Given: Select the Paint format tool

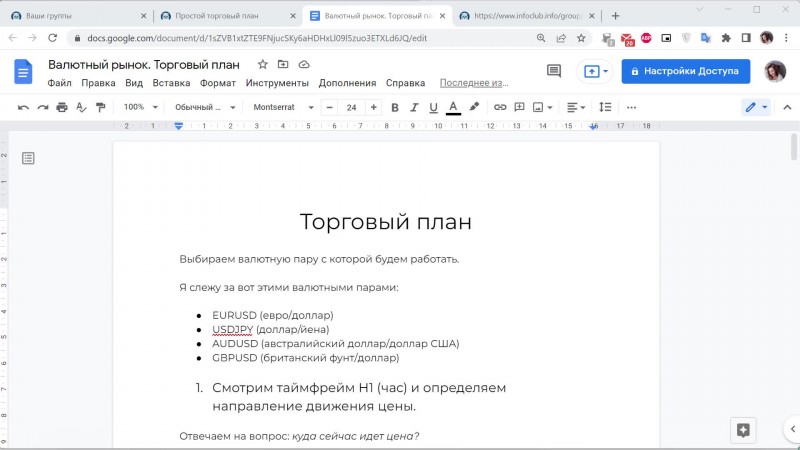Looking at the screenshot, I should click(101, 107).
